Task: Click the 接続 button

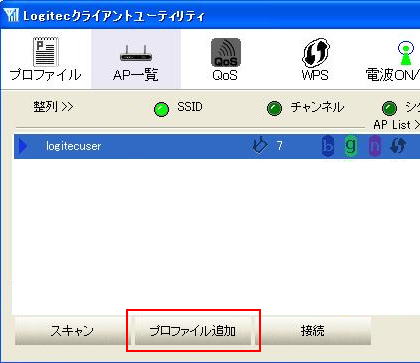Action: pyautogui.click(x=313, y=331)
